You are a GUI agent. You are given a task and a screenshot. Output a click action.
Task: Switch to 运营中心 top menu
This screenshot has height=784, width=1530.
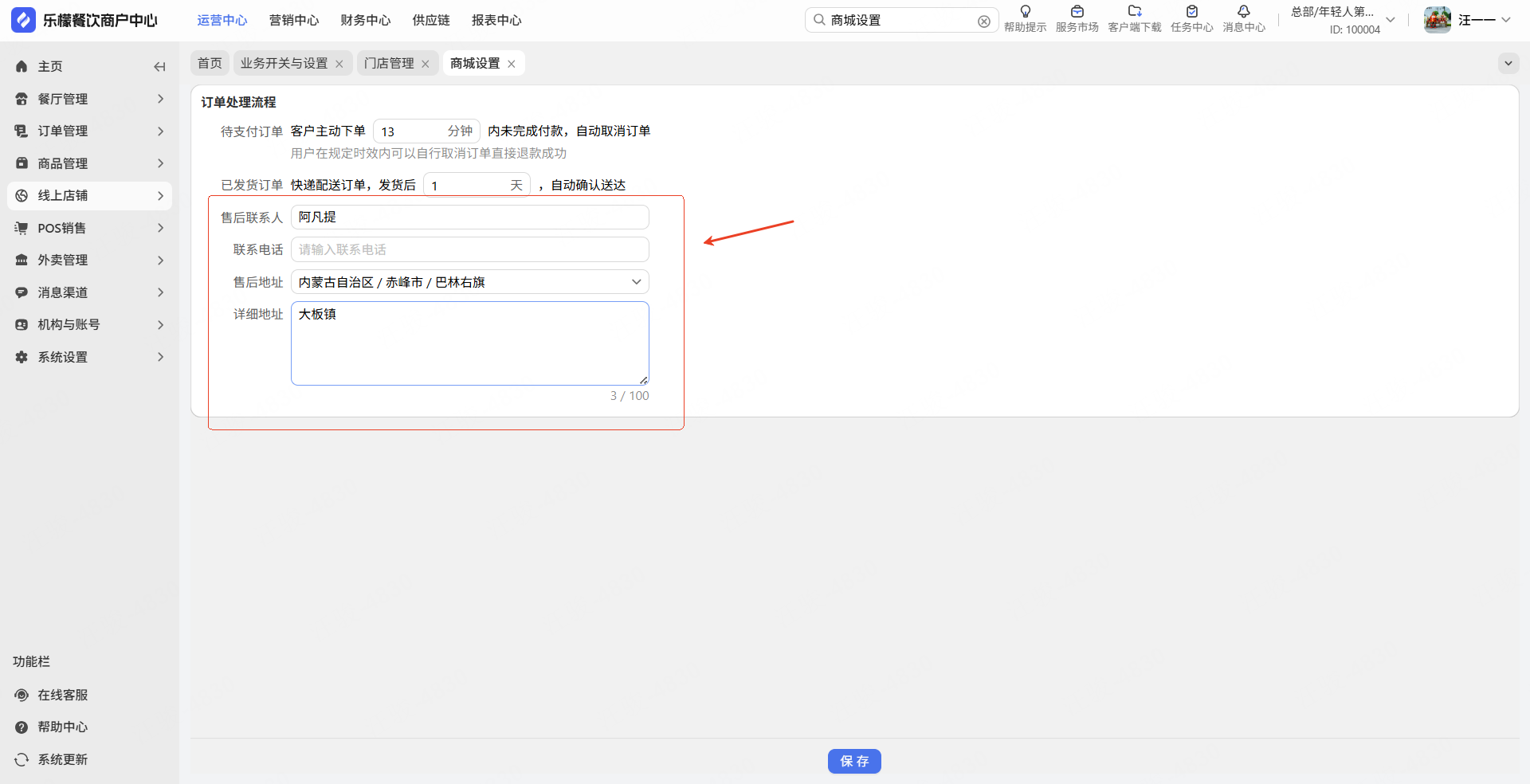coord(222,20)
